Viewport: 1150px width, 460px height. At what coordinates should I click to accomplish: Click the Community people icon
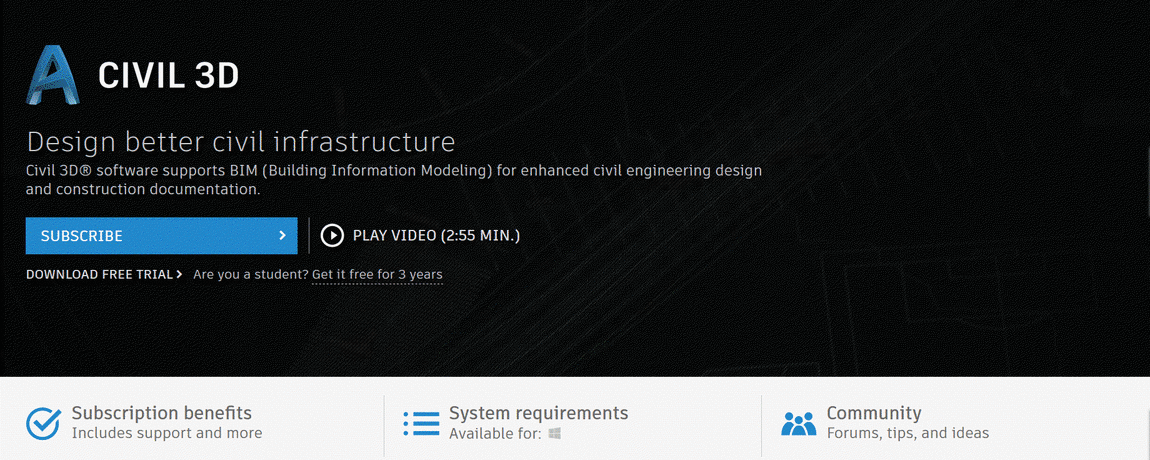(x=799, y=423)
